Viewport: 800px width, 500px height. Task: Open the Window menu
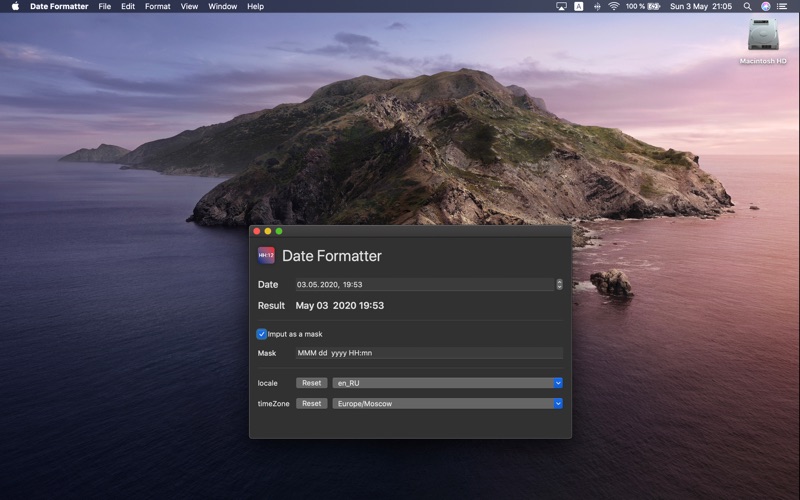tap(222, 6)
